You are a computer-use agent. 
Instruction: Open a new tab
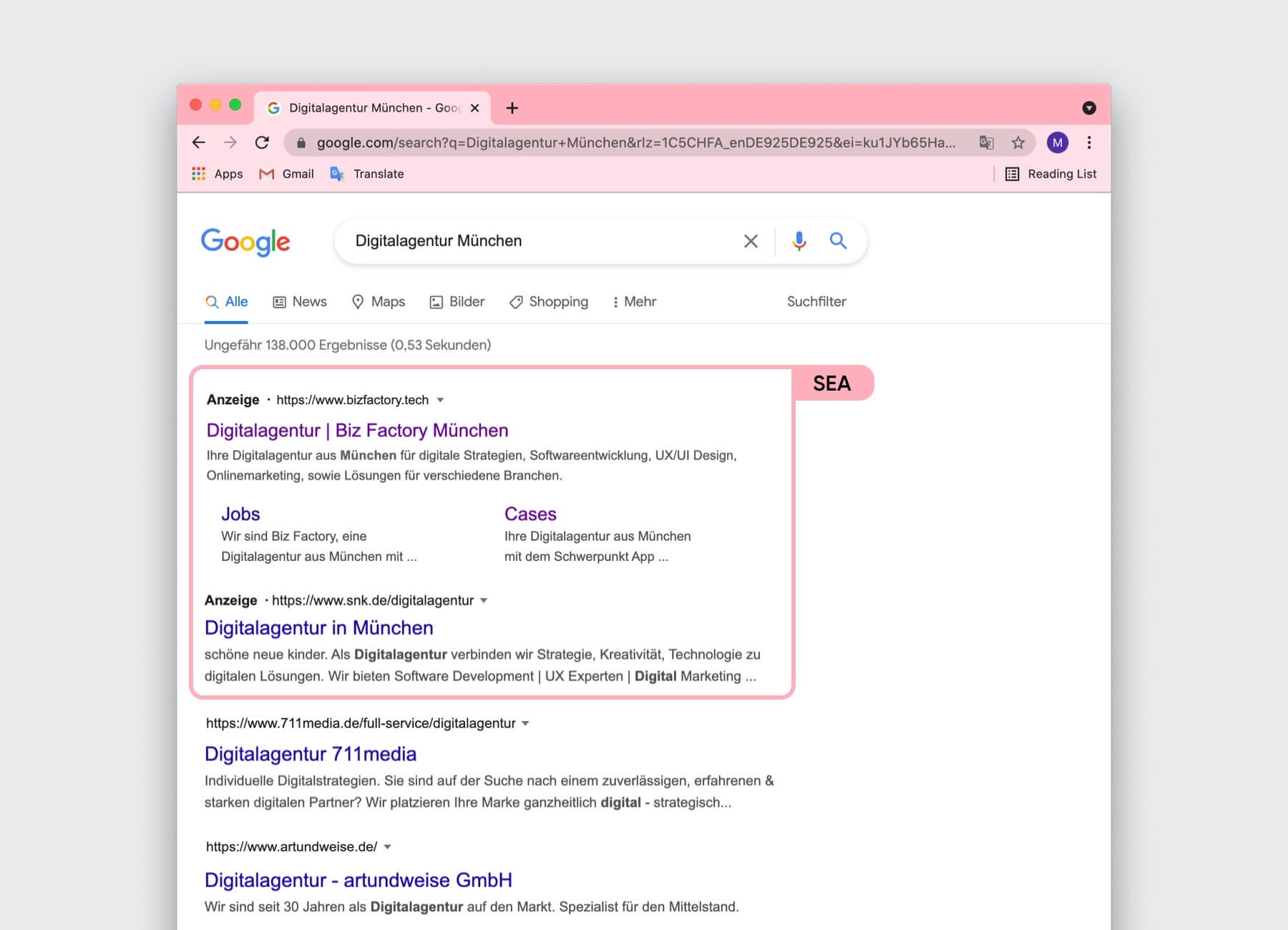[512, 108]
